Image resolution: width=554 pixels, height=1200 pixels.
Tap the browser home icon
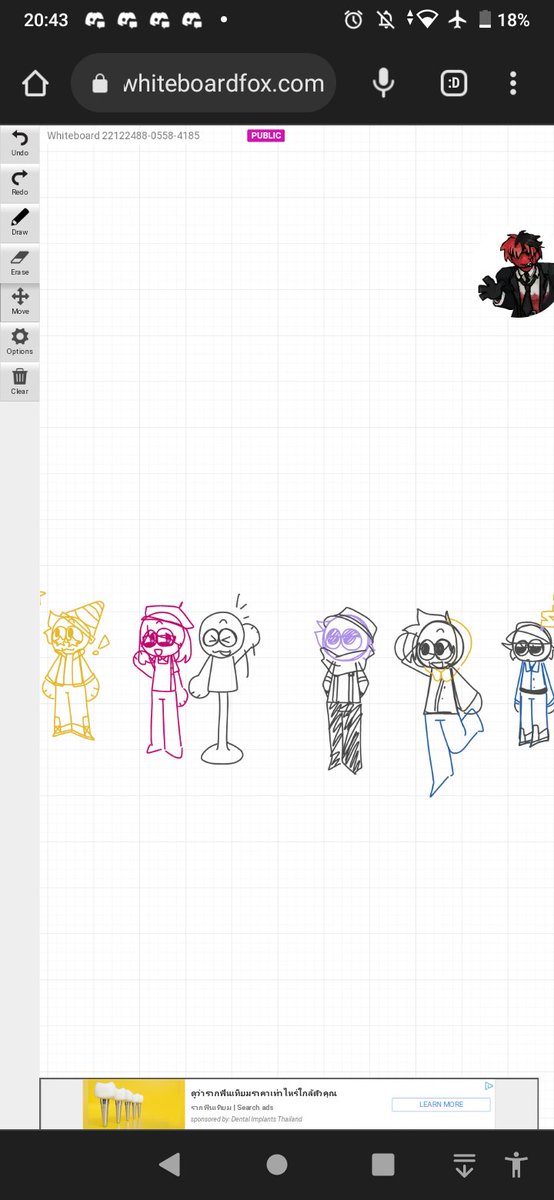(x=35, y=83)
